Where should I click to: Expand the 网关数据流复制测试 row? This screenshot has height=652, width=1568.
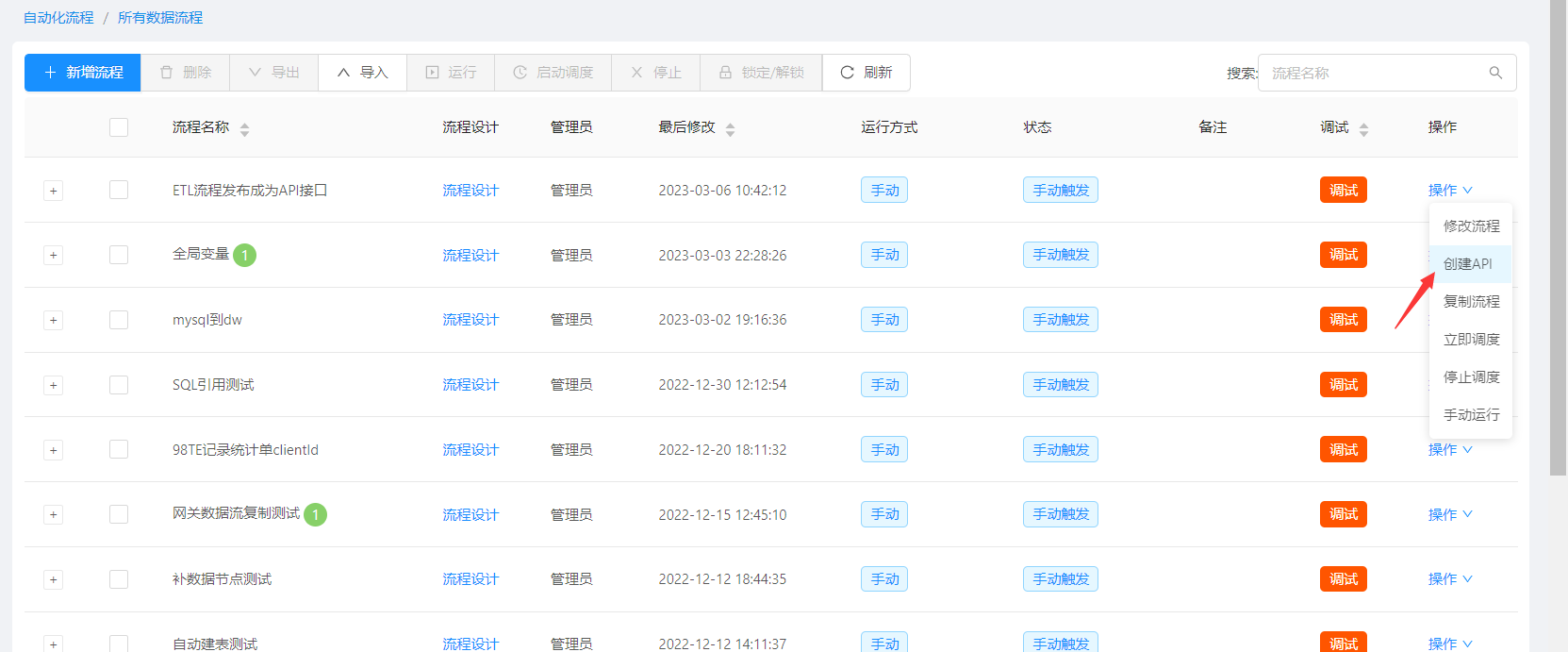[x=54, y=515]
